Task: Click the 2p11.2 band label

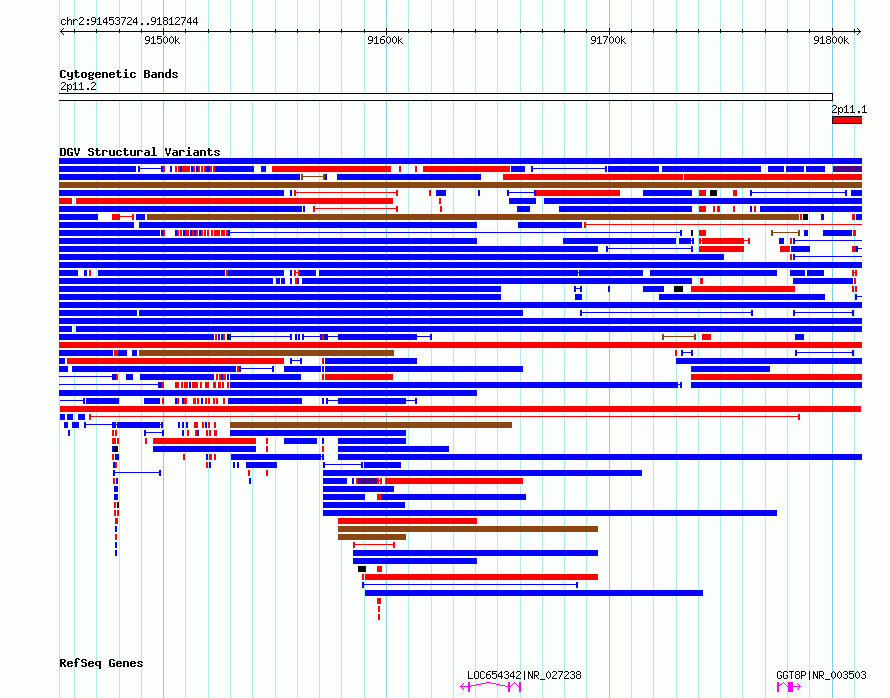Action: (x=78, y=86)
